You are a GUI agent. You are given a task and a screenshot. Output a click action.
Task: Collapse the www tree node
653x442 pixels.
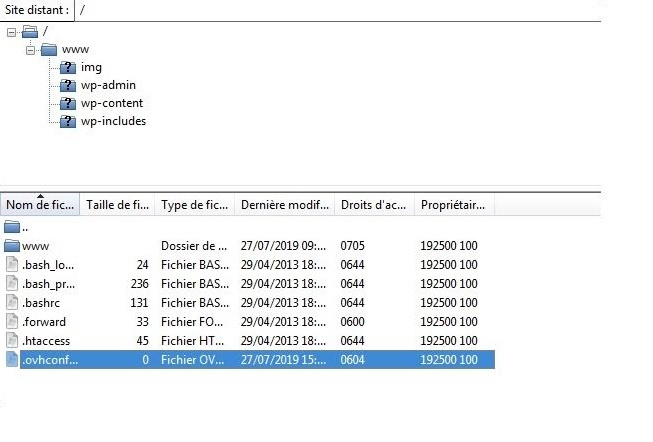(30, 50)
